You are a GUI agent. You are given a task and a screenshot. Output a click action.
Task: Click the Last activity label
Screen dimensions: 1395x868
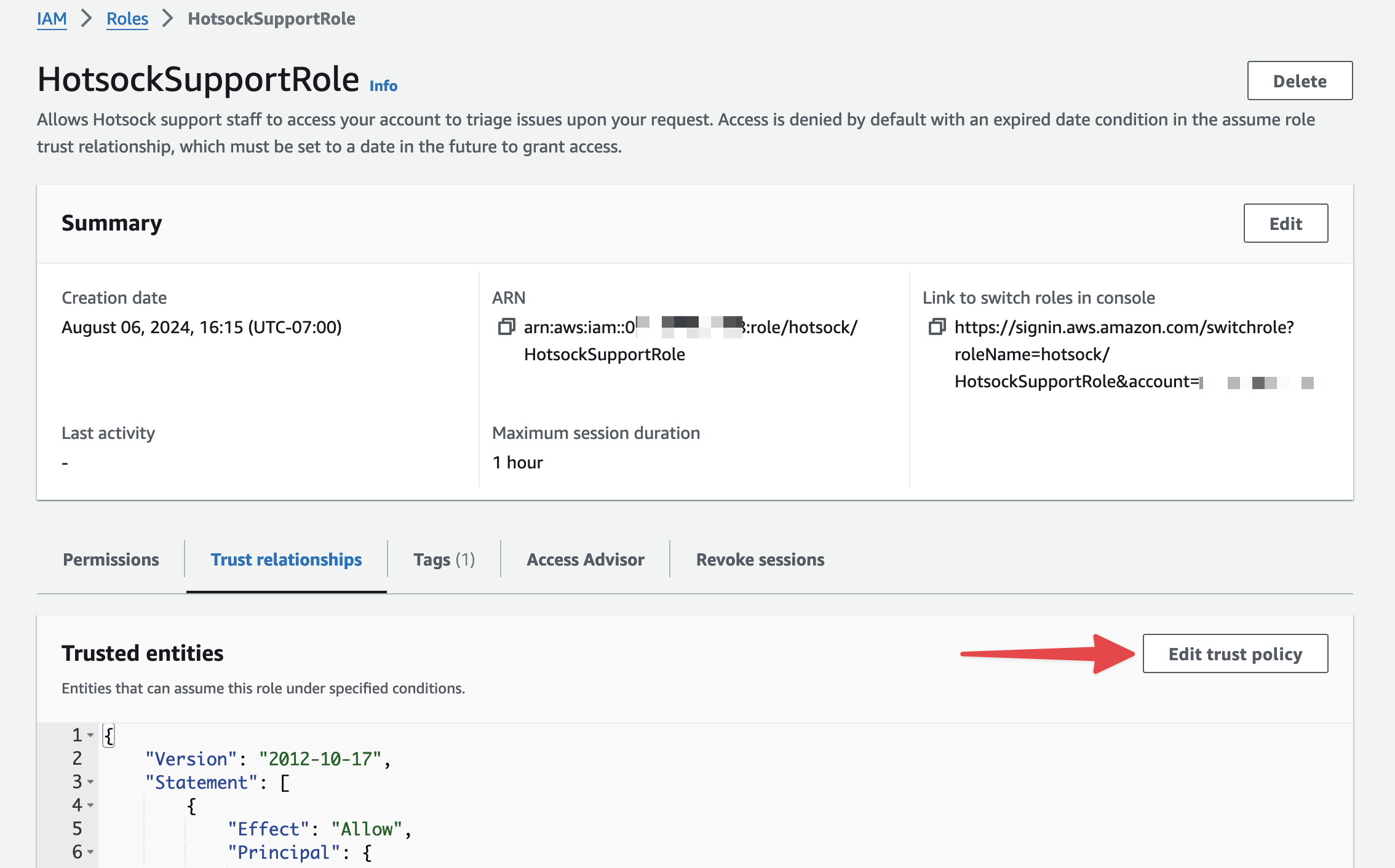(108, 433)
